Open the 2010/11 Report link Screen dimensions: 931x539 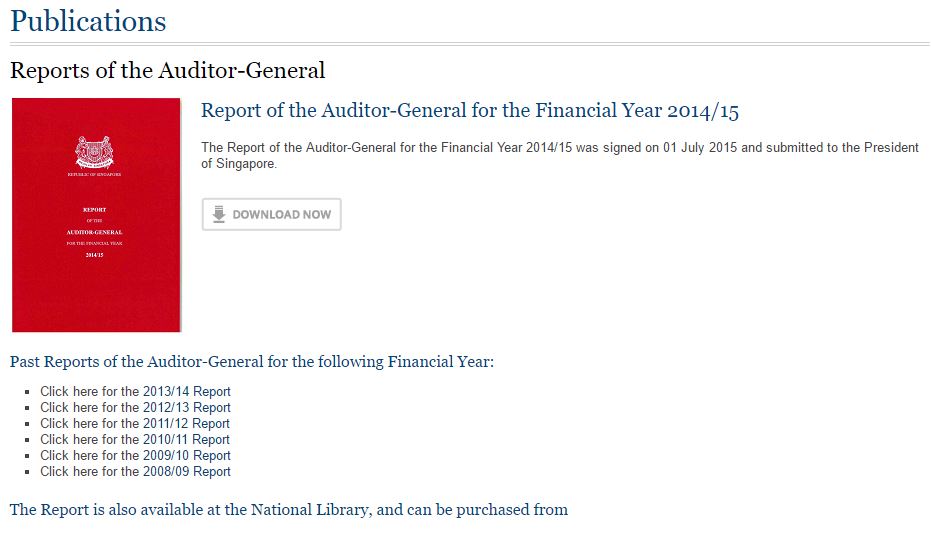coord(135,440)
